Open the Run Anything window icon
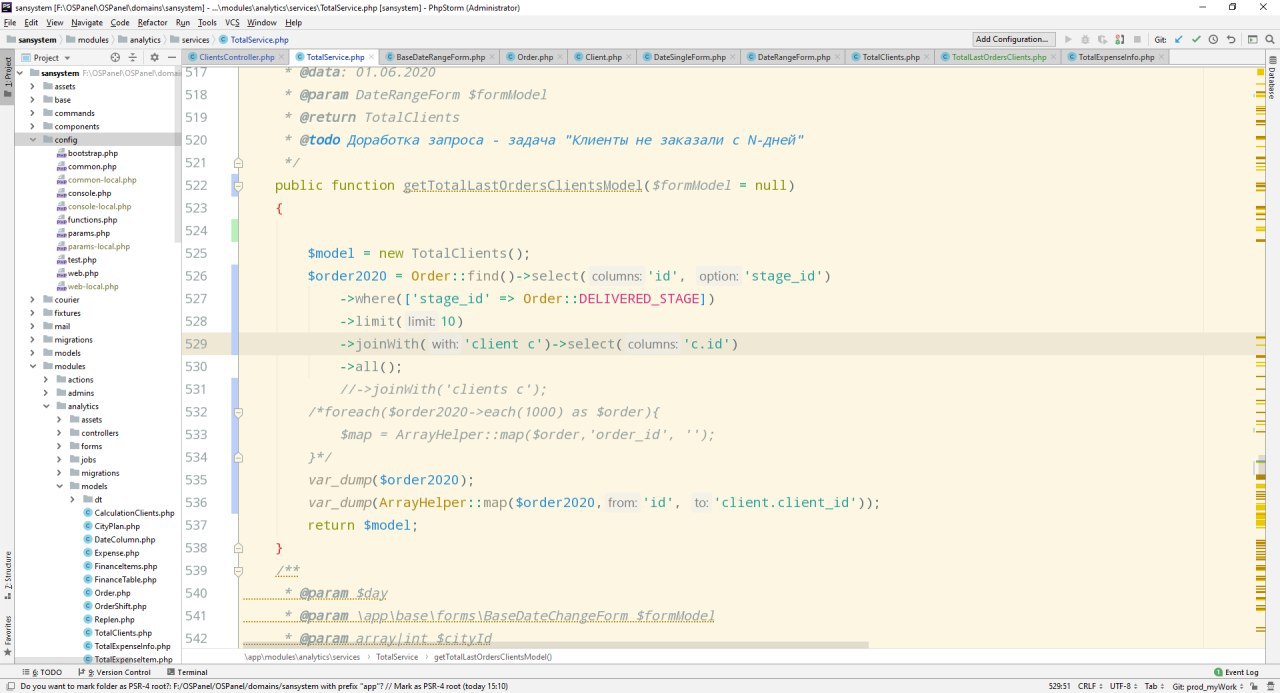1280x693 pixels. [x=1251, y=39]
